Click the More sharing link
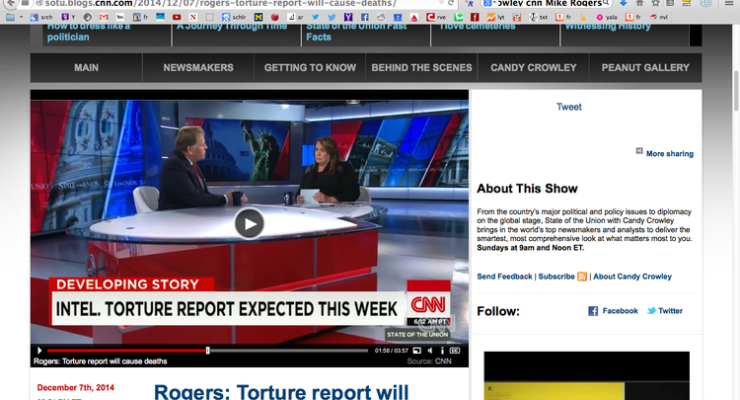740x400 pixels. [x=670, y=153]
